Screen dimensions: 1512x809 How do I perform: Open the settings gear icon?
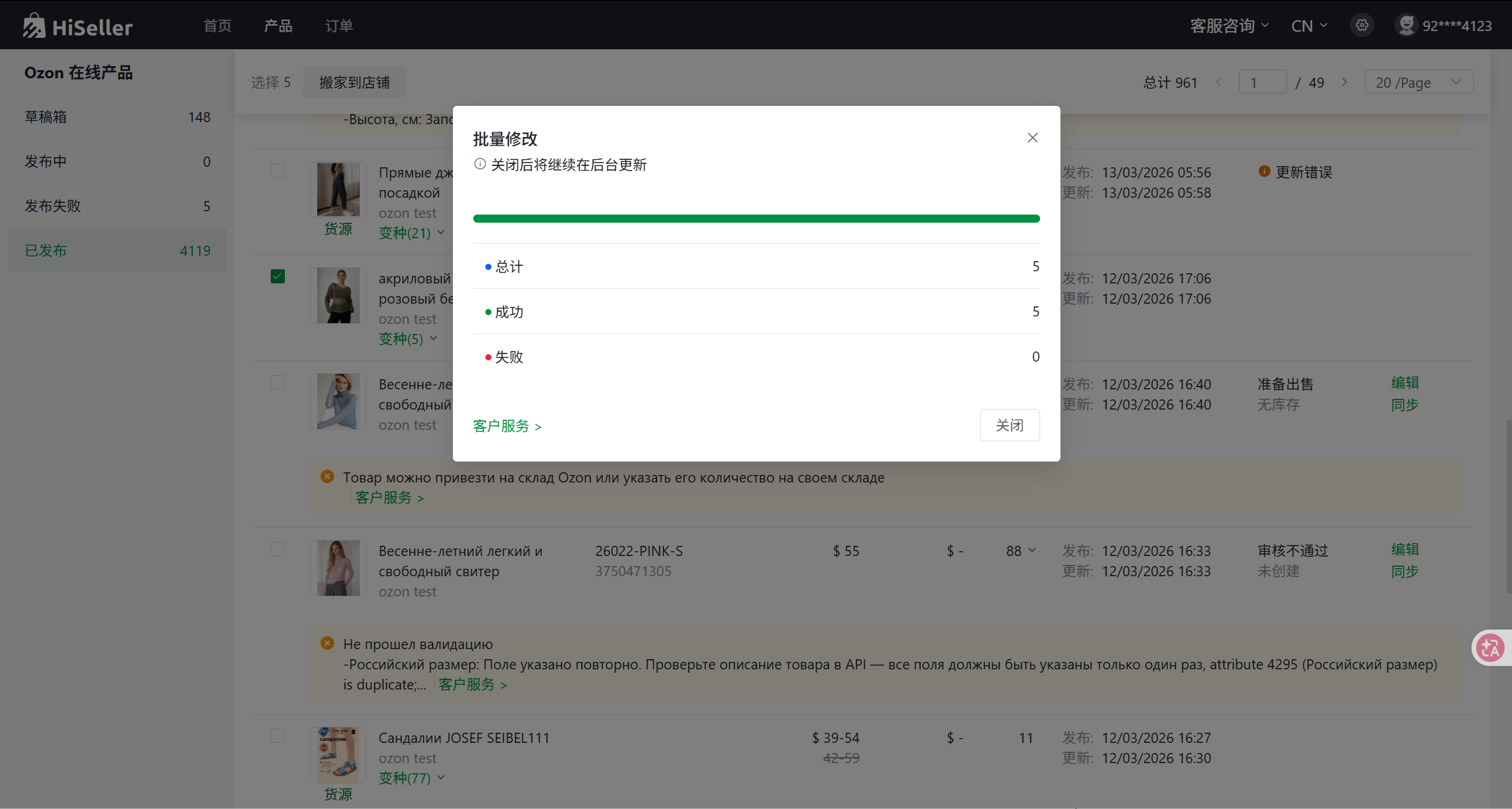pyautogui.click(x=1362, y=26)
